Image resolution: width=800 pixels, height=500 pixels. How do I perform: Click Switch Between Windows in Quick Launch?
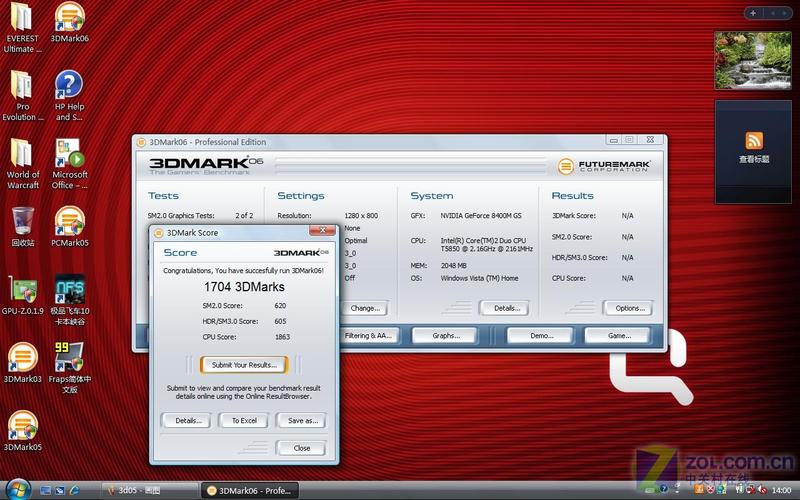pyautogui.click(x=60, y=491)
